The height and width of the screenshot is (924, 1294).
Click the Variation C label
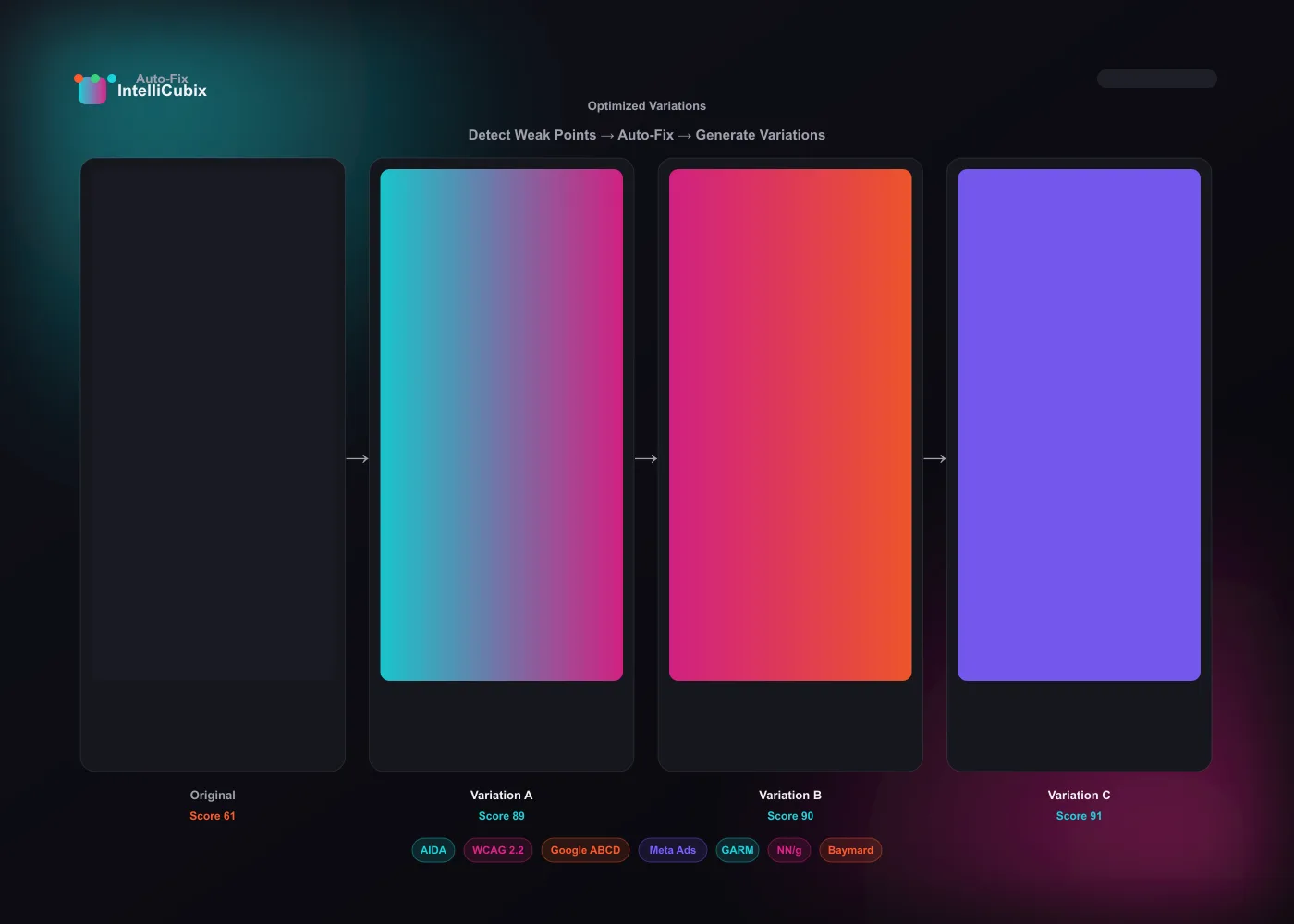pos(1079,795)
